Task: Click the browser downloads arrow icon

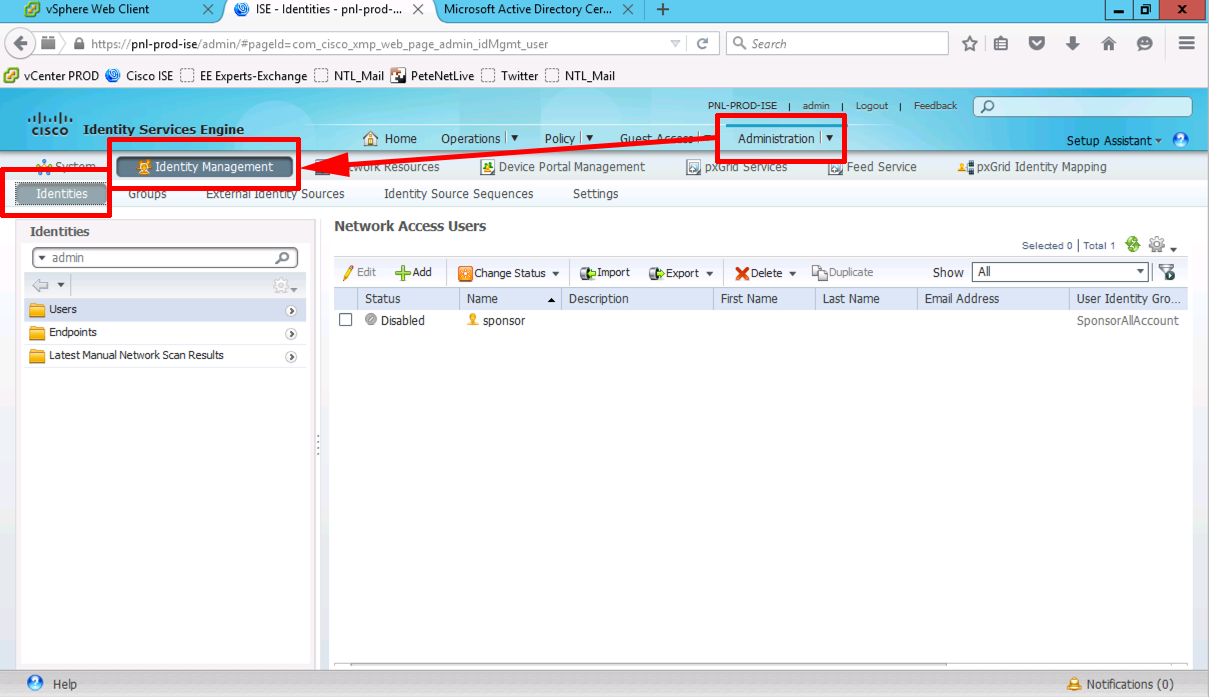Action: tap(1073, 44)
